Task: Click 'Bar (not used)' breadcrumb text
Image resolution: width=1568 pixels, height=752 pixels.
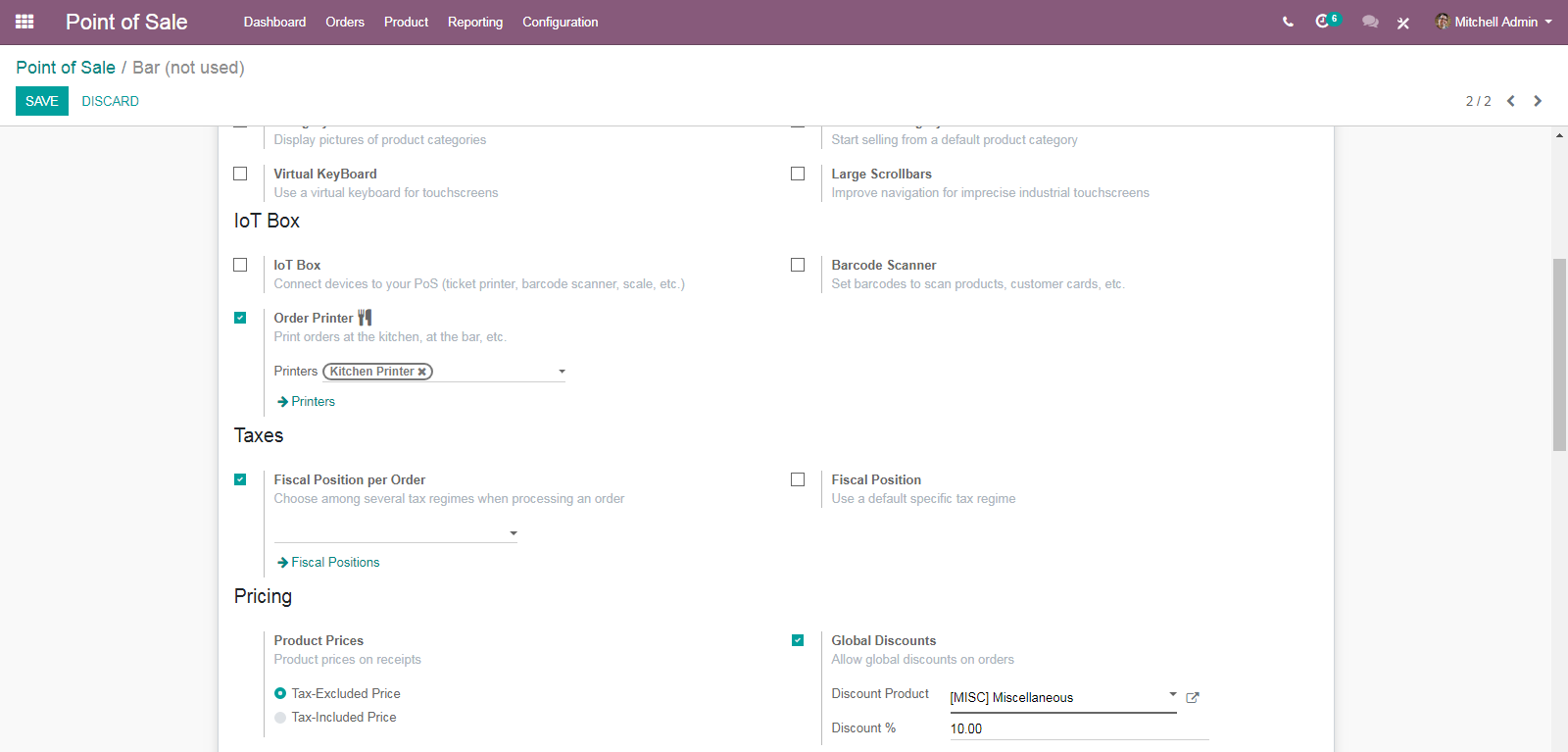Action: tap(188, 68)
